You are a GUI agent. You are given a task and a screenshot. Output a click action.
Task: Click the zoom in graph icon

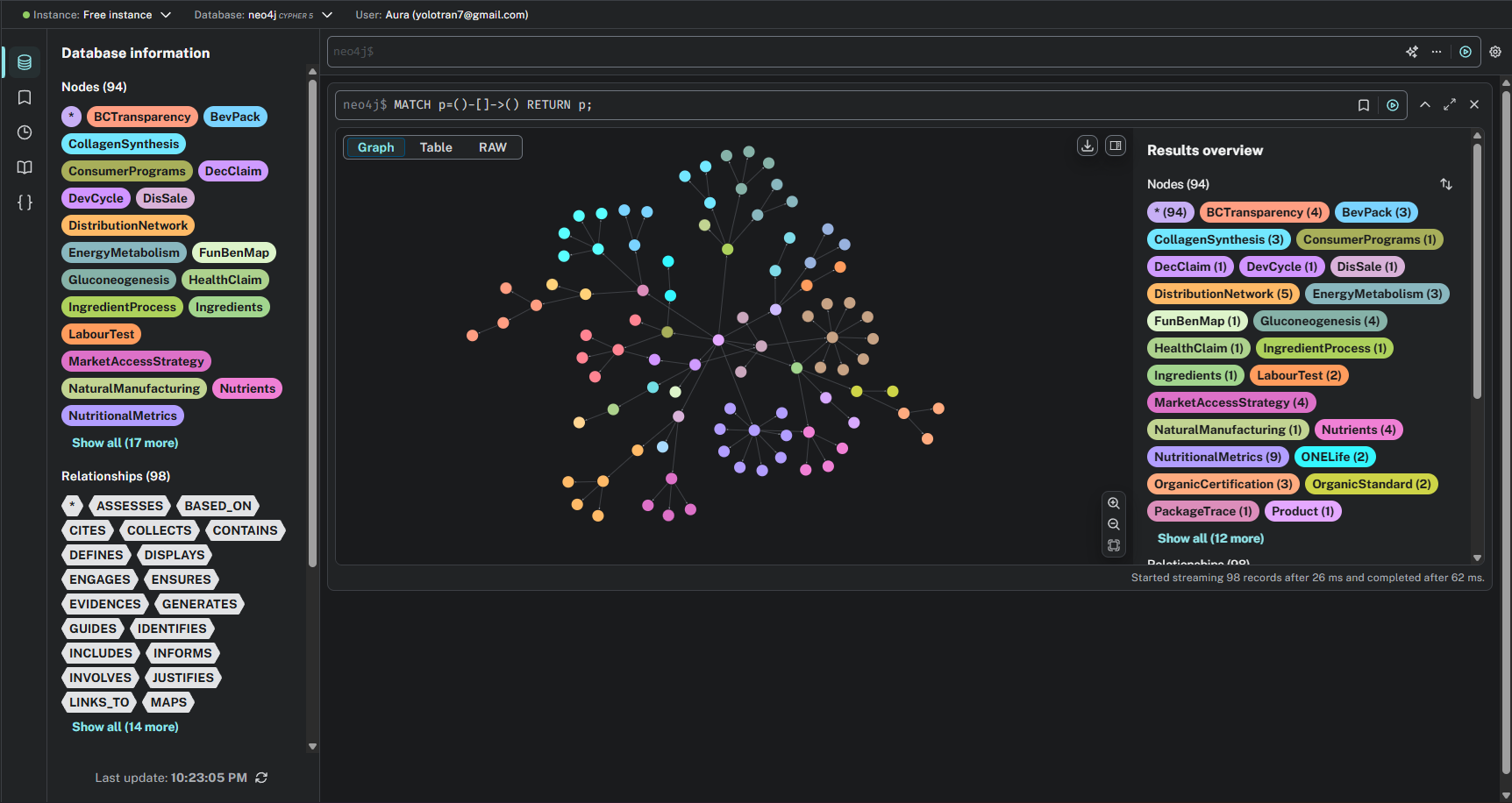tap(1114, 503)
